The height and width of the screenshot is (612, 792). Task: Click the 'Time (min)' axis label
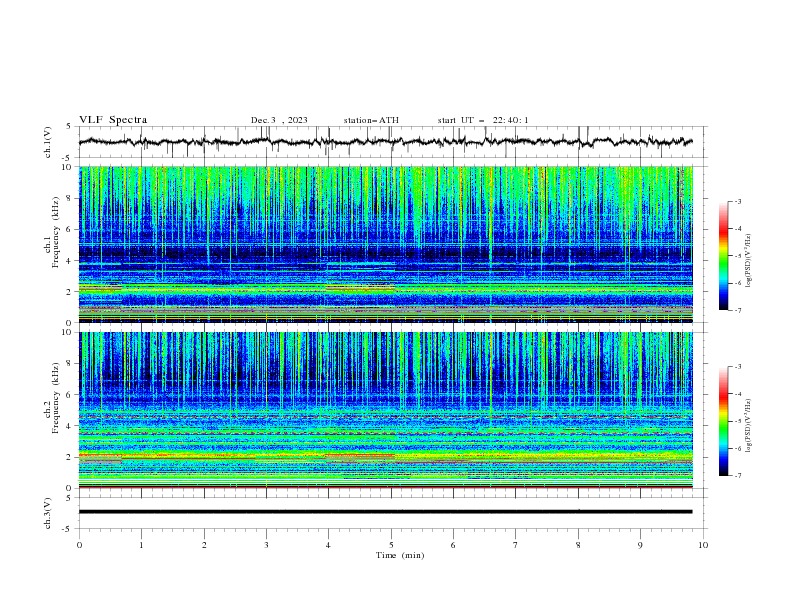pos(400,555)
